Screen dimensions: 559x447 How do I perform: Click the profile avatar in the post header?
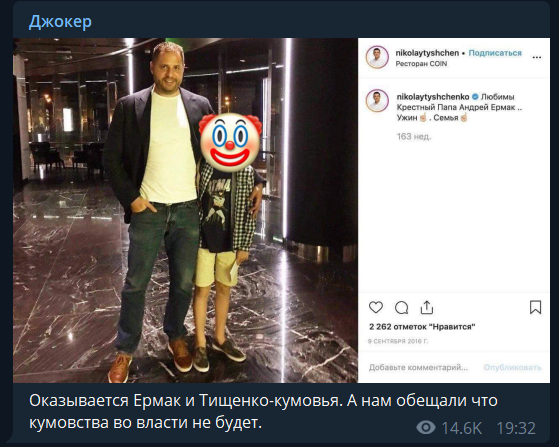point(377,57)
